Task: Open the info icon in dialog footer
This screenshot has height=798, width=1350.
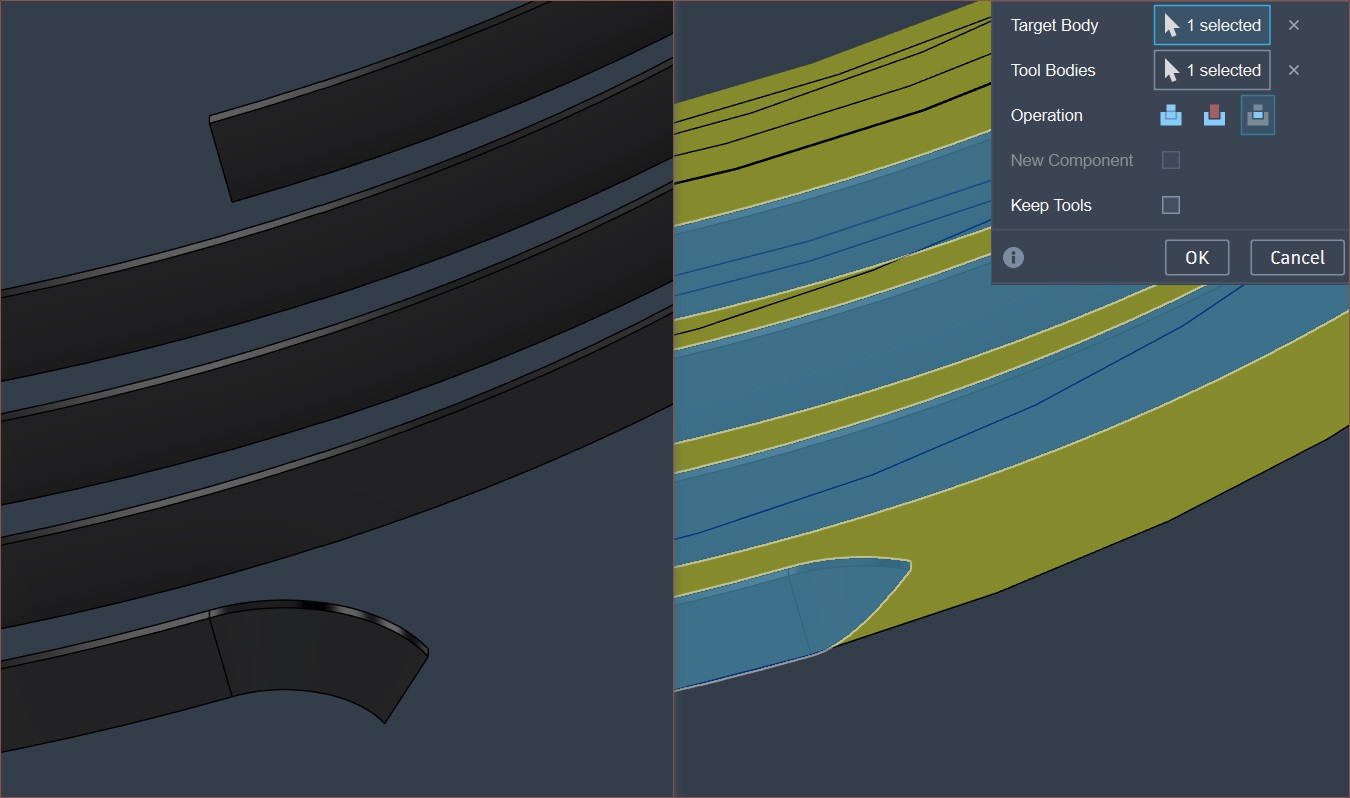Action: click(x=1013, y=258)
